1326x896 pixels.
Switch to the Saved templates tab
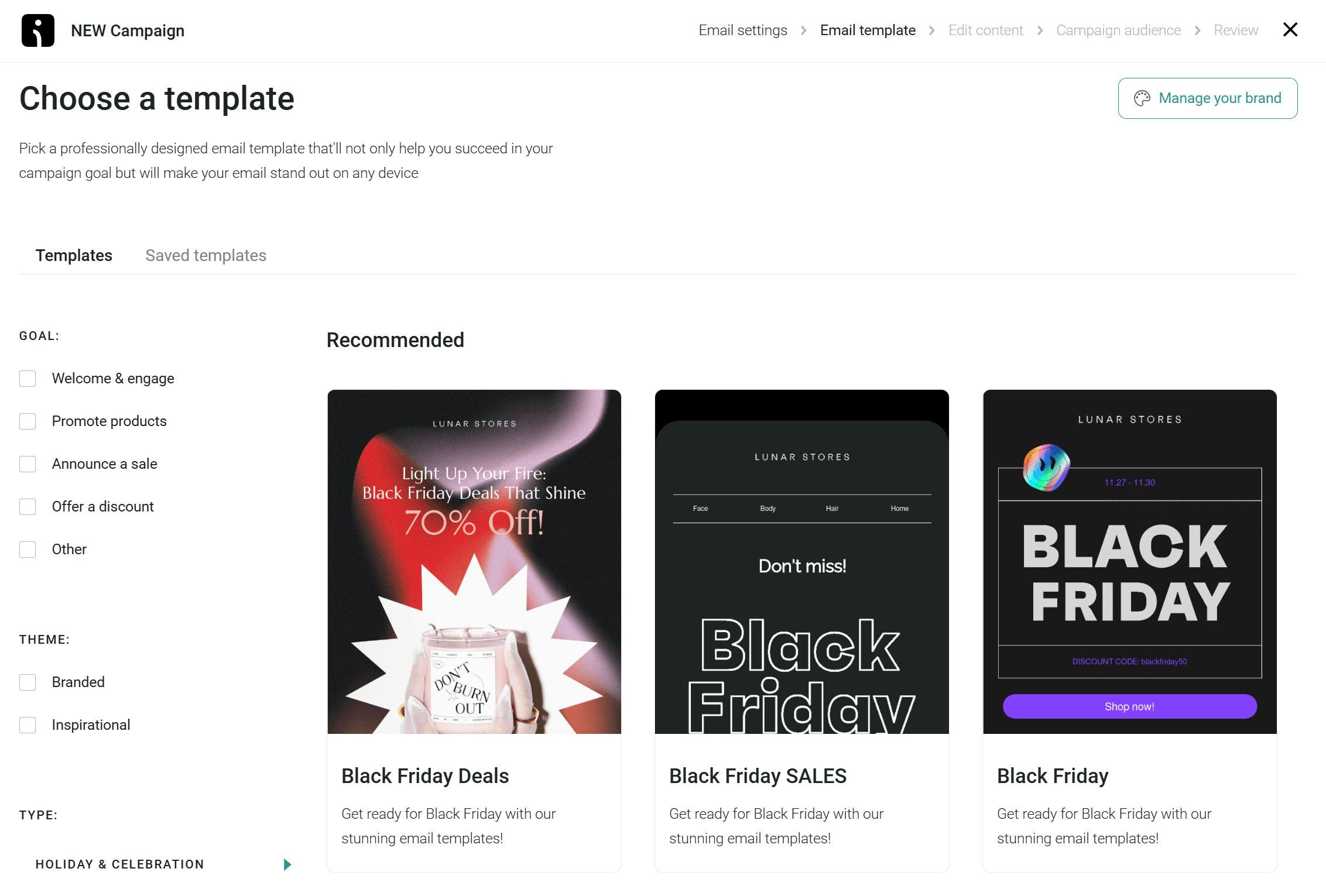pyautogui.click(x=205, y=255)
